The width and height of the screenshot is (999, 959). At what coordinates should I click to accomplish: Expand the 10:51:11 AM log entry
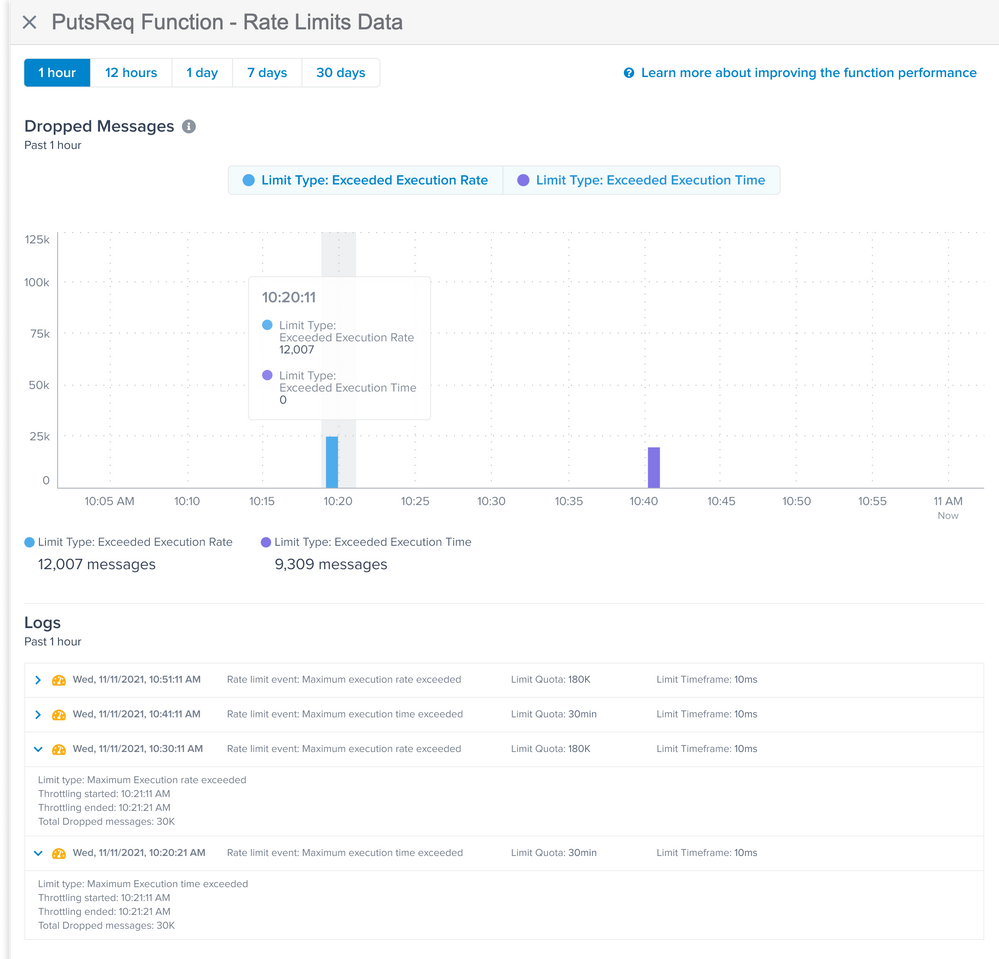tap(38, 680)
